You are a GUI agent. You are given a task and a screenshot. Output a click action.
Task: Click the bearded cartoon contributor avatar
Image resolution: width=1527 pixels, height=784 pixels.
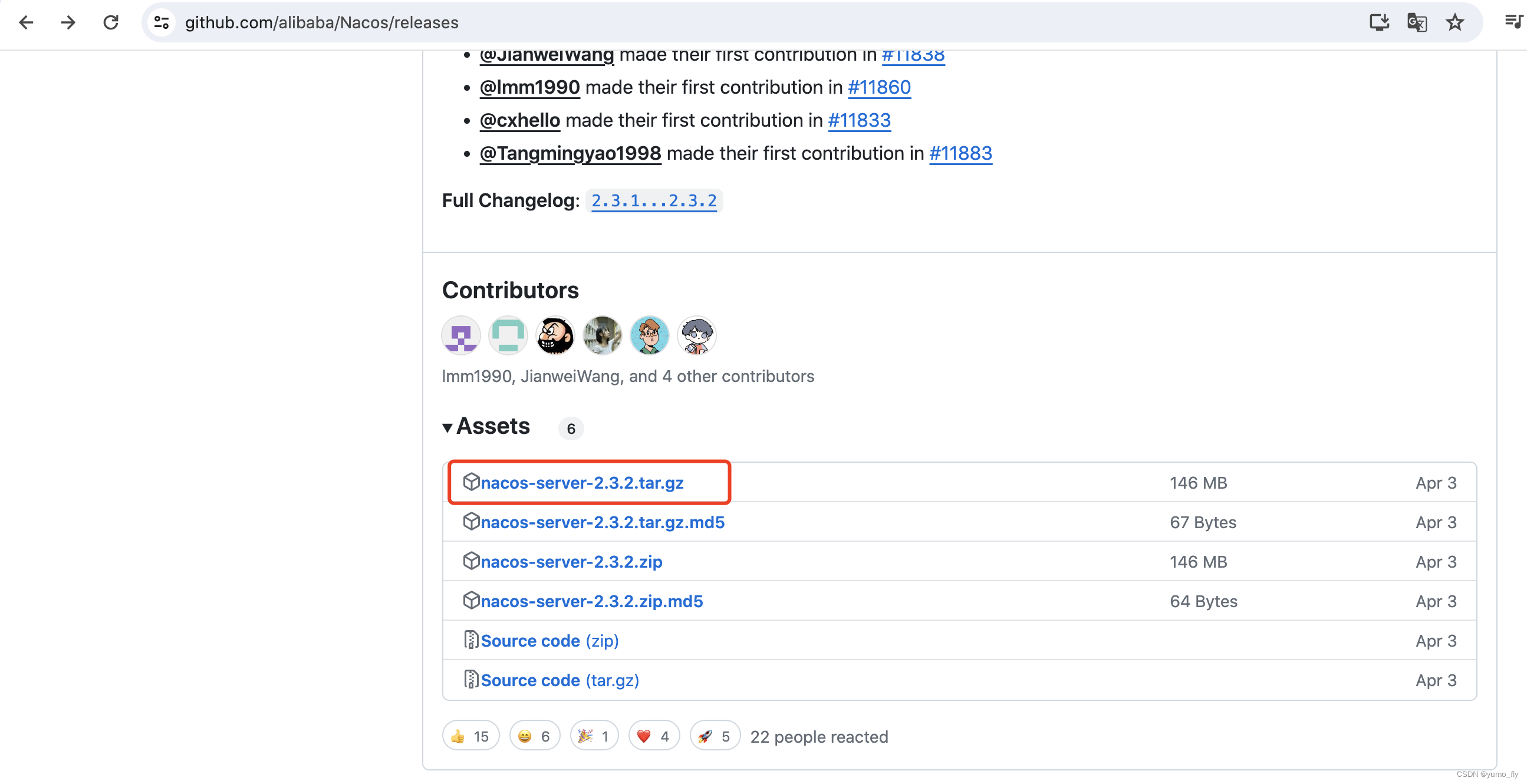[555, 335]
